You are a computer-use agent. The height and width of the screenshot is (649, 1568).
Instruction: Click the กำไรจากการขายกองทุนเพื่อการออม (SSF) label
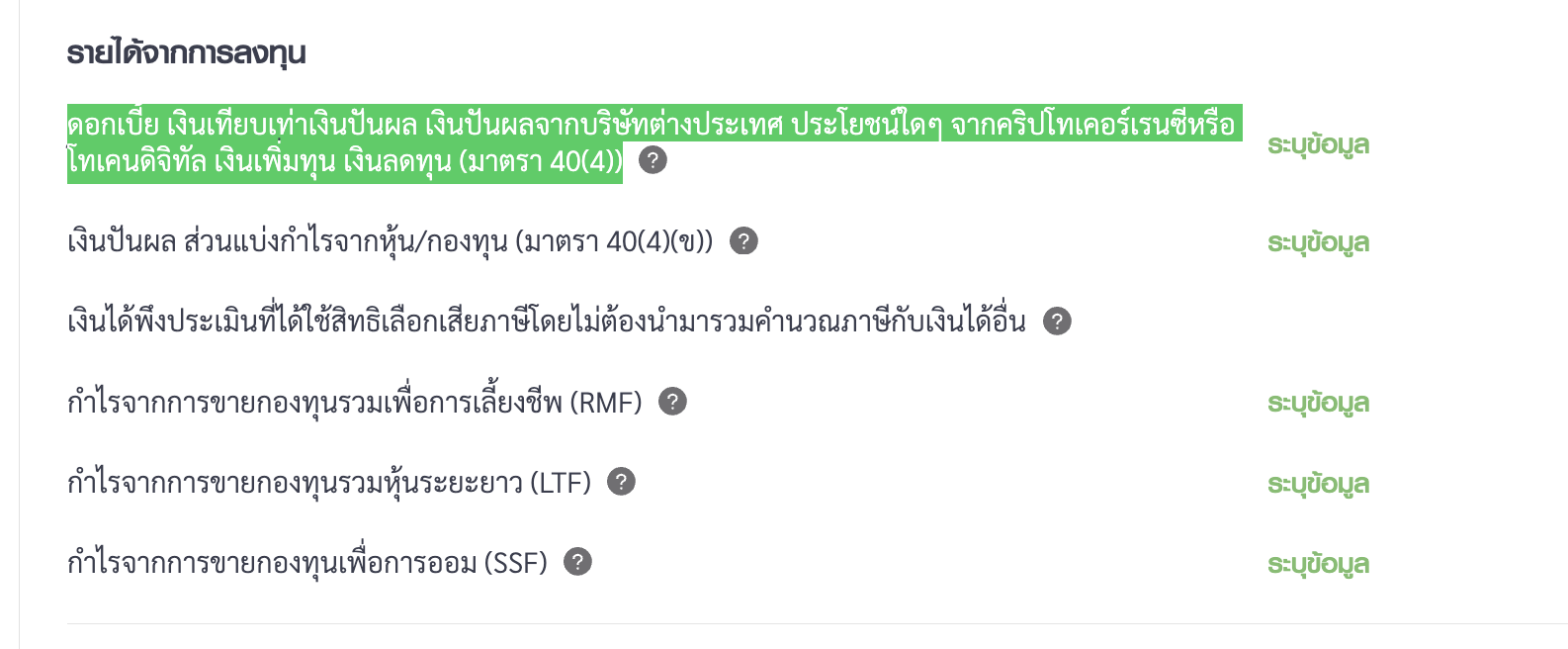pyautogui.click(x=306, y=563)
